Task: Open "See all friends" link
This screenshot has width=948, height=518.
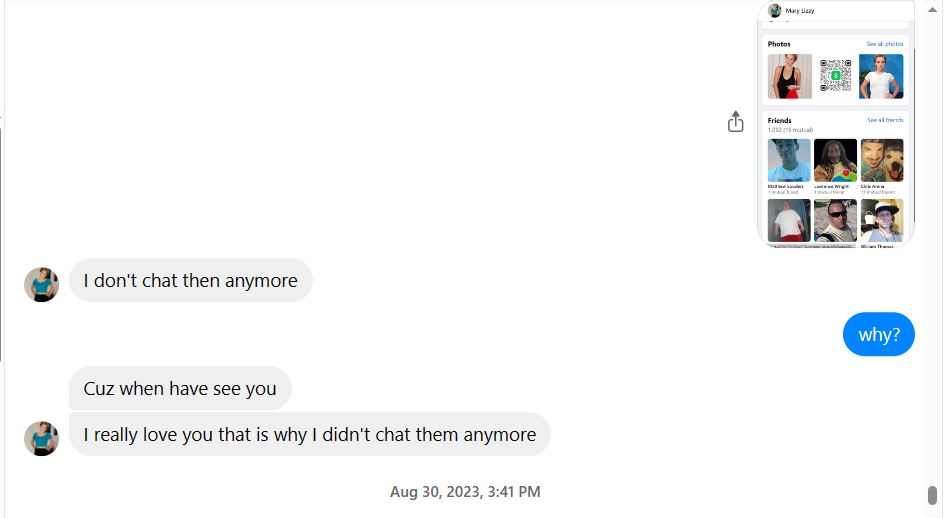Action: point(885,120)
